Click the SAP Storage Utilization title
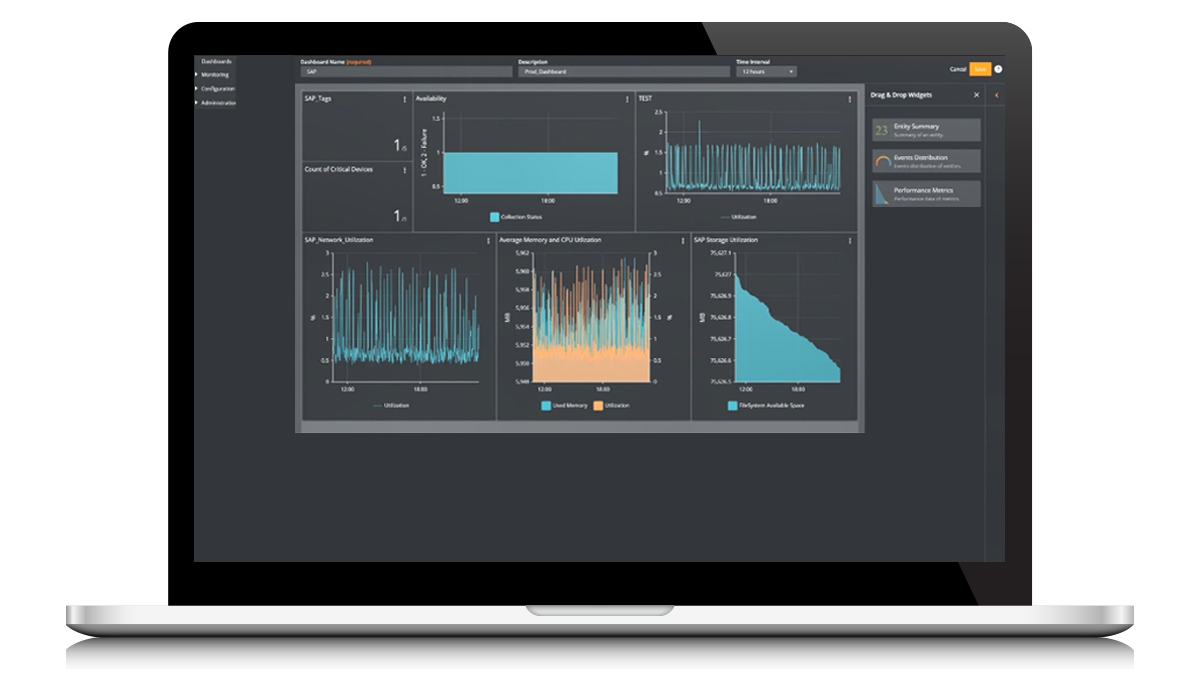Viewport: 1200px width, 690px height. coord(726,240)
